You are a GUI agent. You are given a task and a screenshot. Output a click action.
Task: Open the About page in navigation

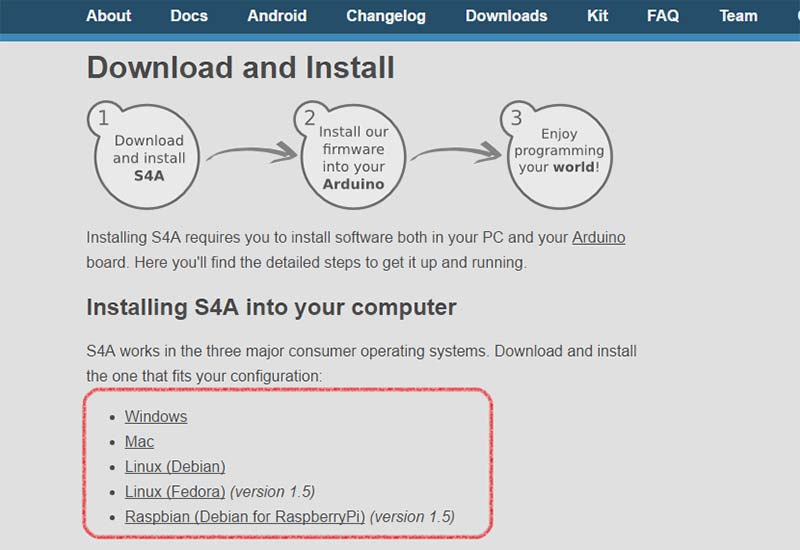point(109,16)
